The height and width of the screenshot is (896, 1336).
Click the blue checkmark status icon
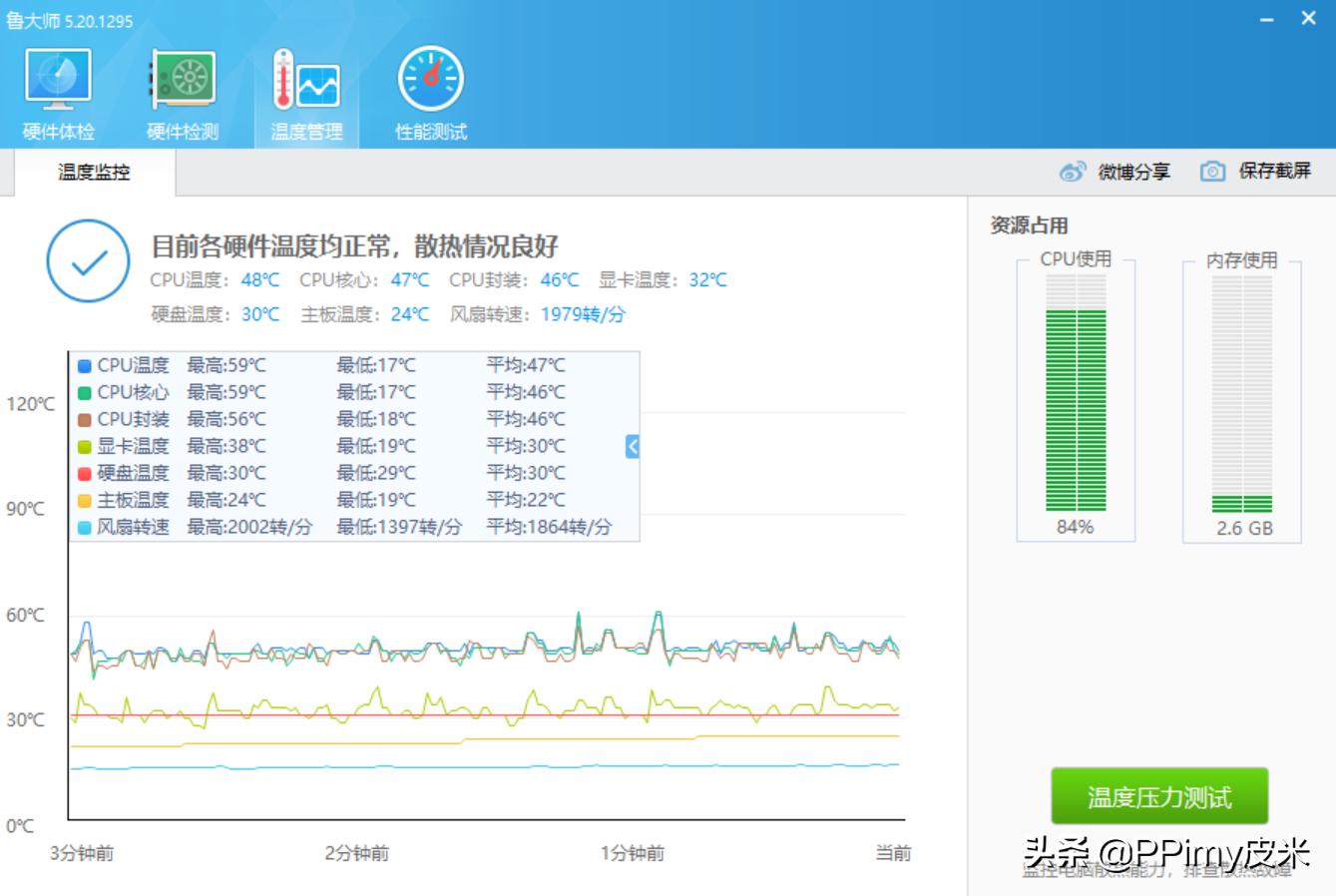88,261
